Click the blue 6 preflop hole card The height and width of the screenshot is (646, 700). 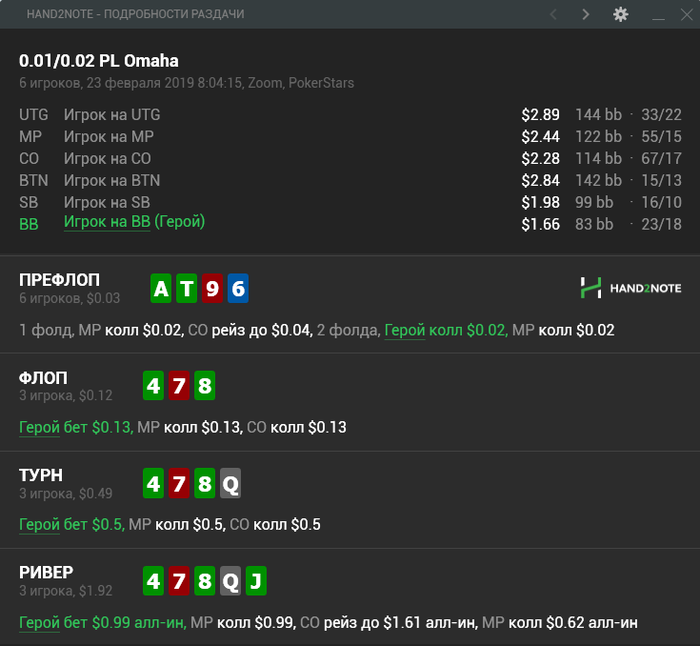[x=238, y=288]
